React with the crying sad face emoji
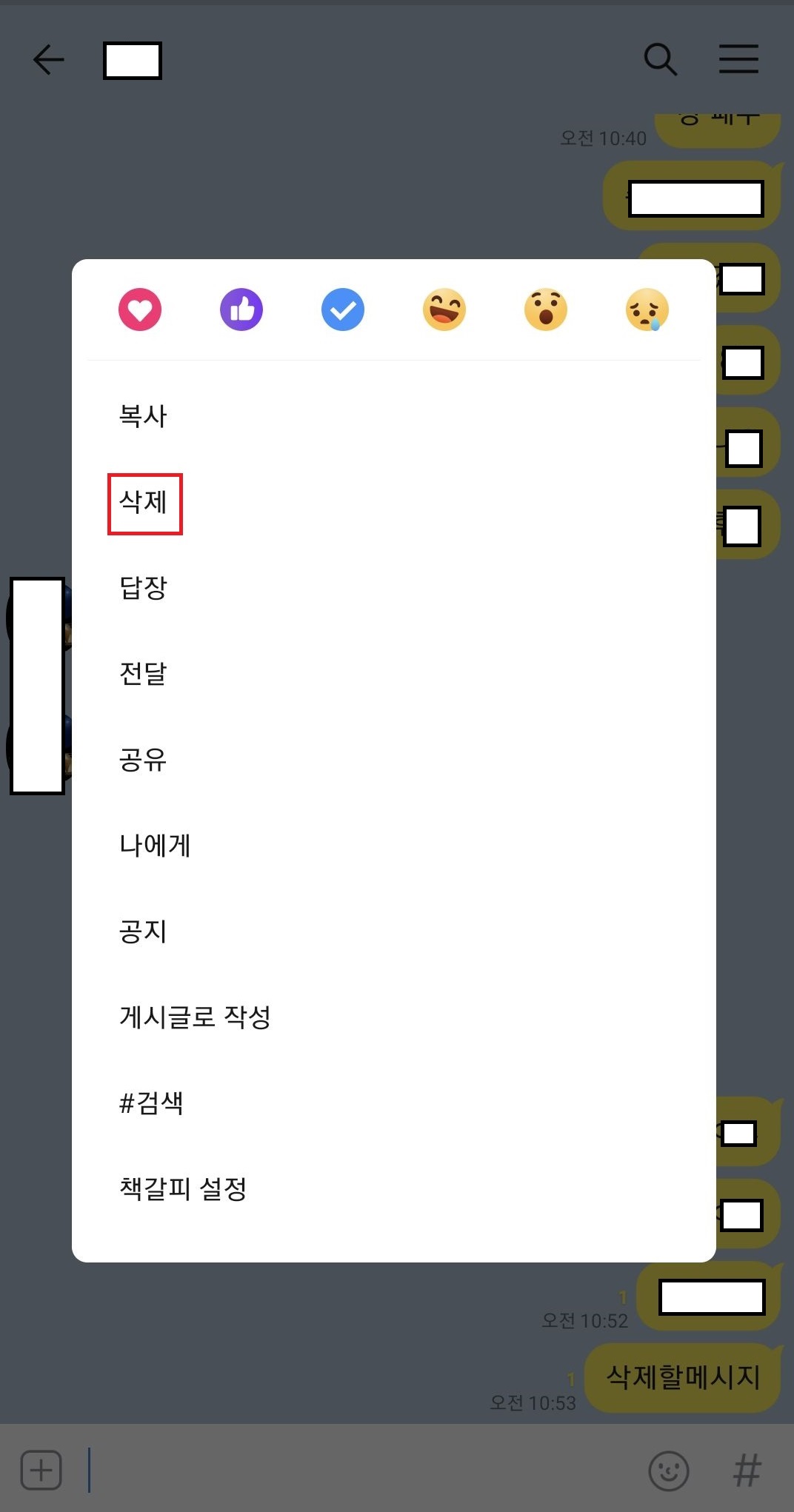This screenshot has height=1512, width=794. [x=647, y=310]
